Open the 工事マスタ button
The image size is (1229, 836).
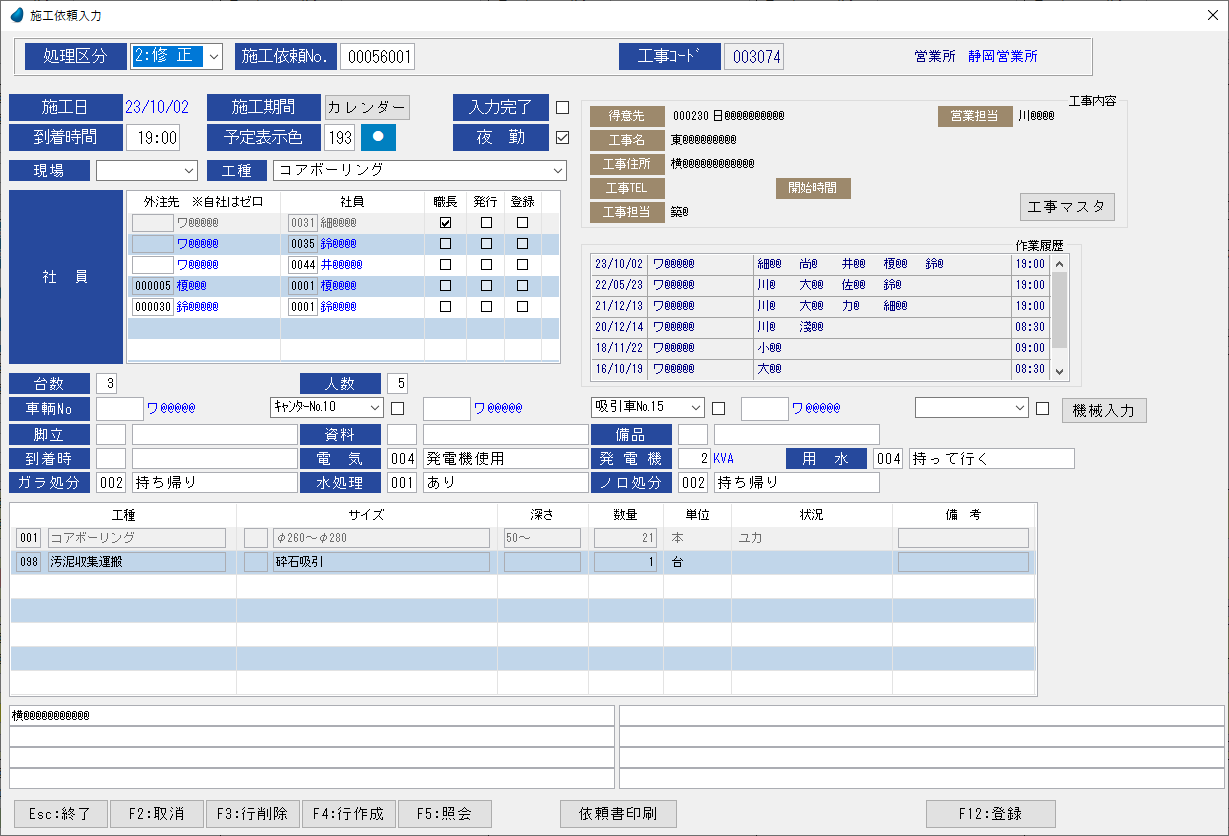click(1067, 207)
